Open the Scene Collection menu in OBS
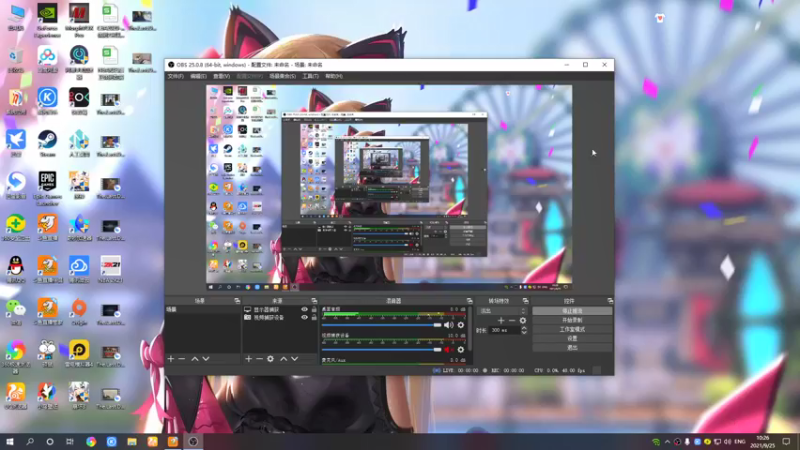The image size is (800, 450). (x=283, y=76)
